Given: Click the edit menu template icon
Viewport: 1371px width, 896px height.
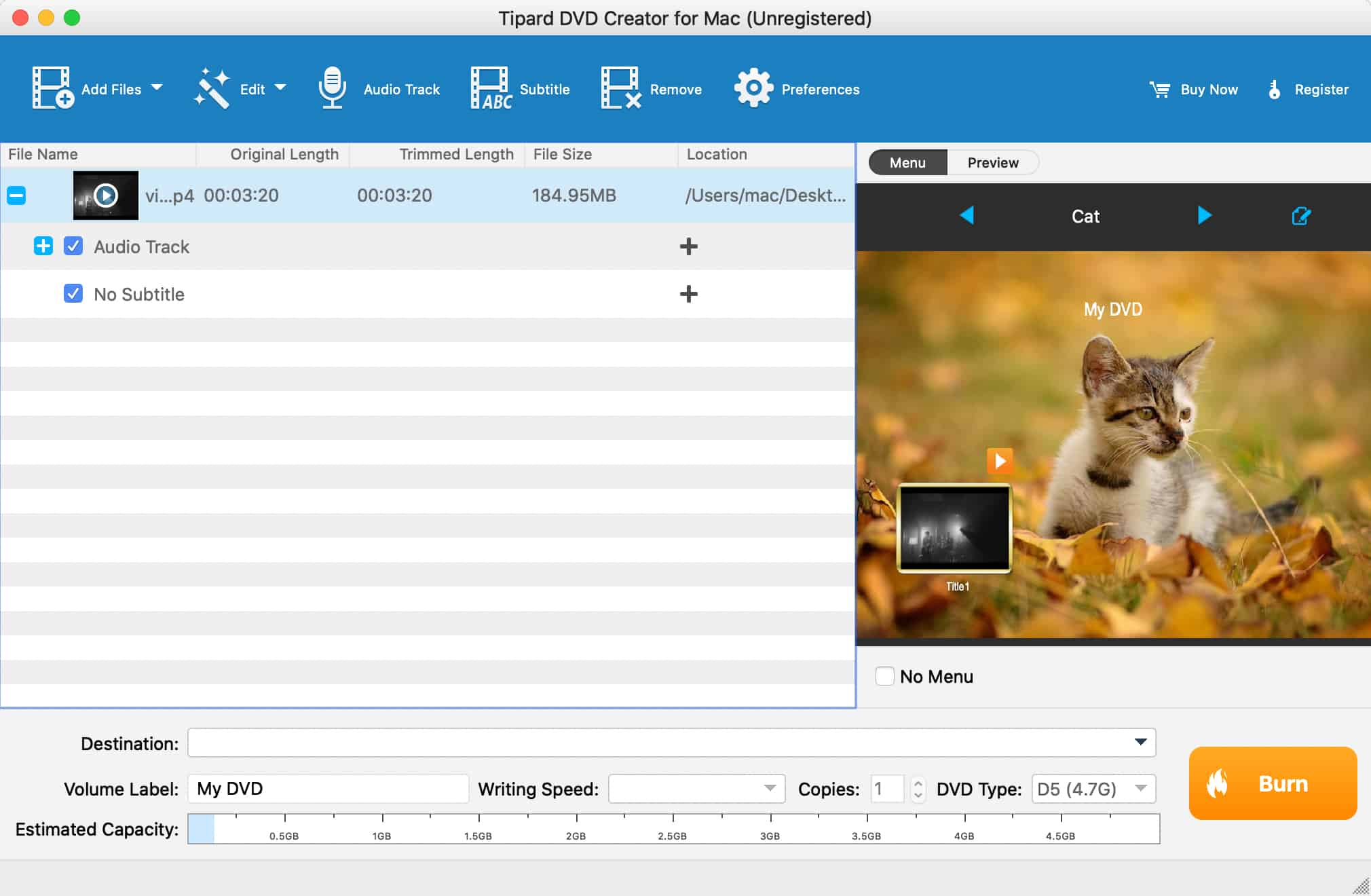Looking at the screenshot, I should pyautogui.click(x=1300, y=216).
